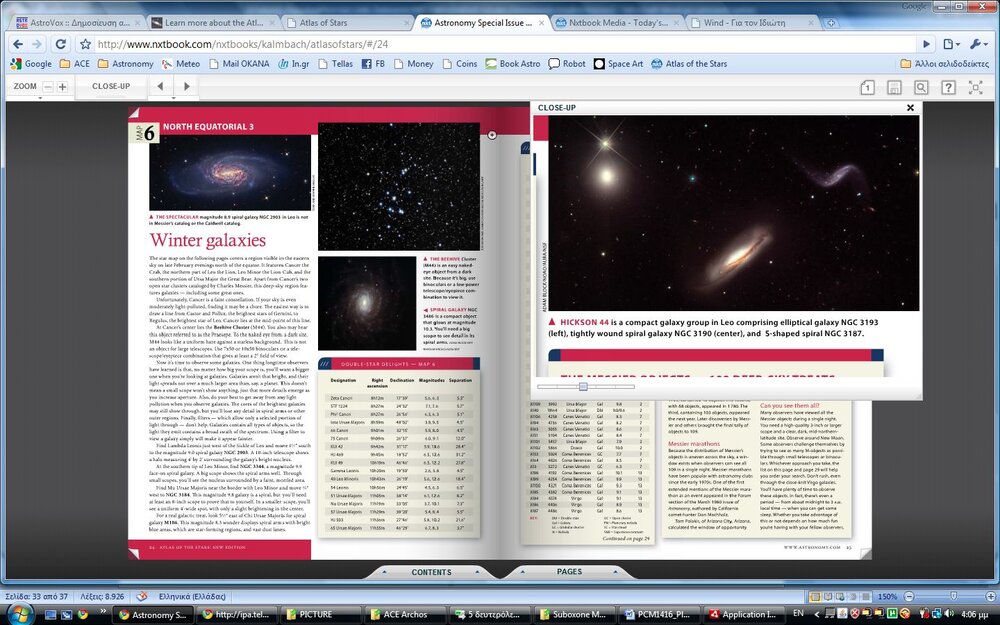1000x625 pixels.
Task: Refresh the page with the reload icon
Action: click(x=60, y=43)
